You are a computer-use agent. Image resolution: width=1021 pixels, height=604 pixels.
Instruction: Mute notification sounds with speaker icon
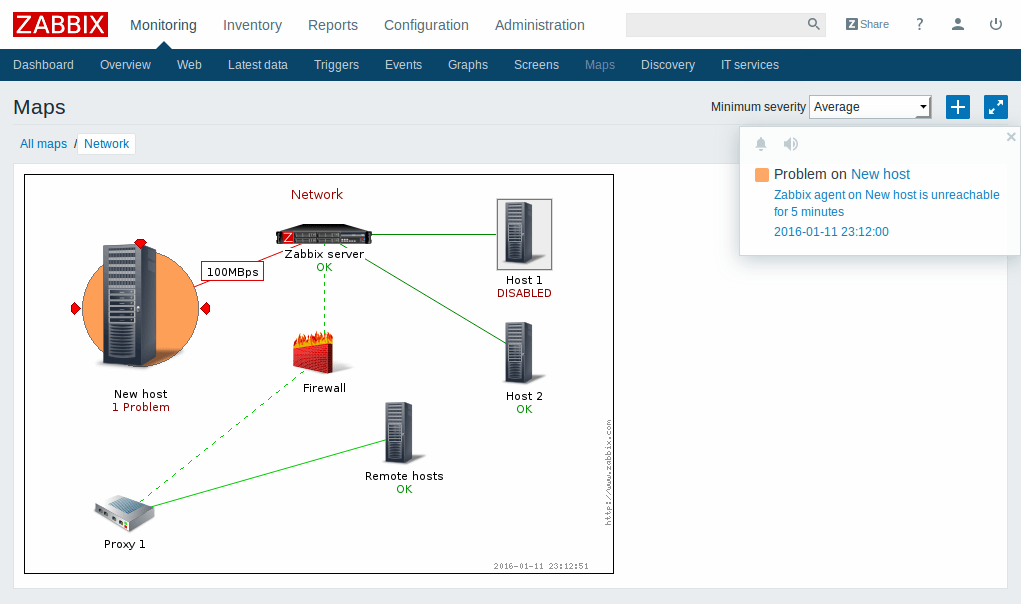(x=790, y=144)
